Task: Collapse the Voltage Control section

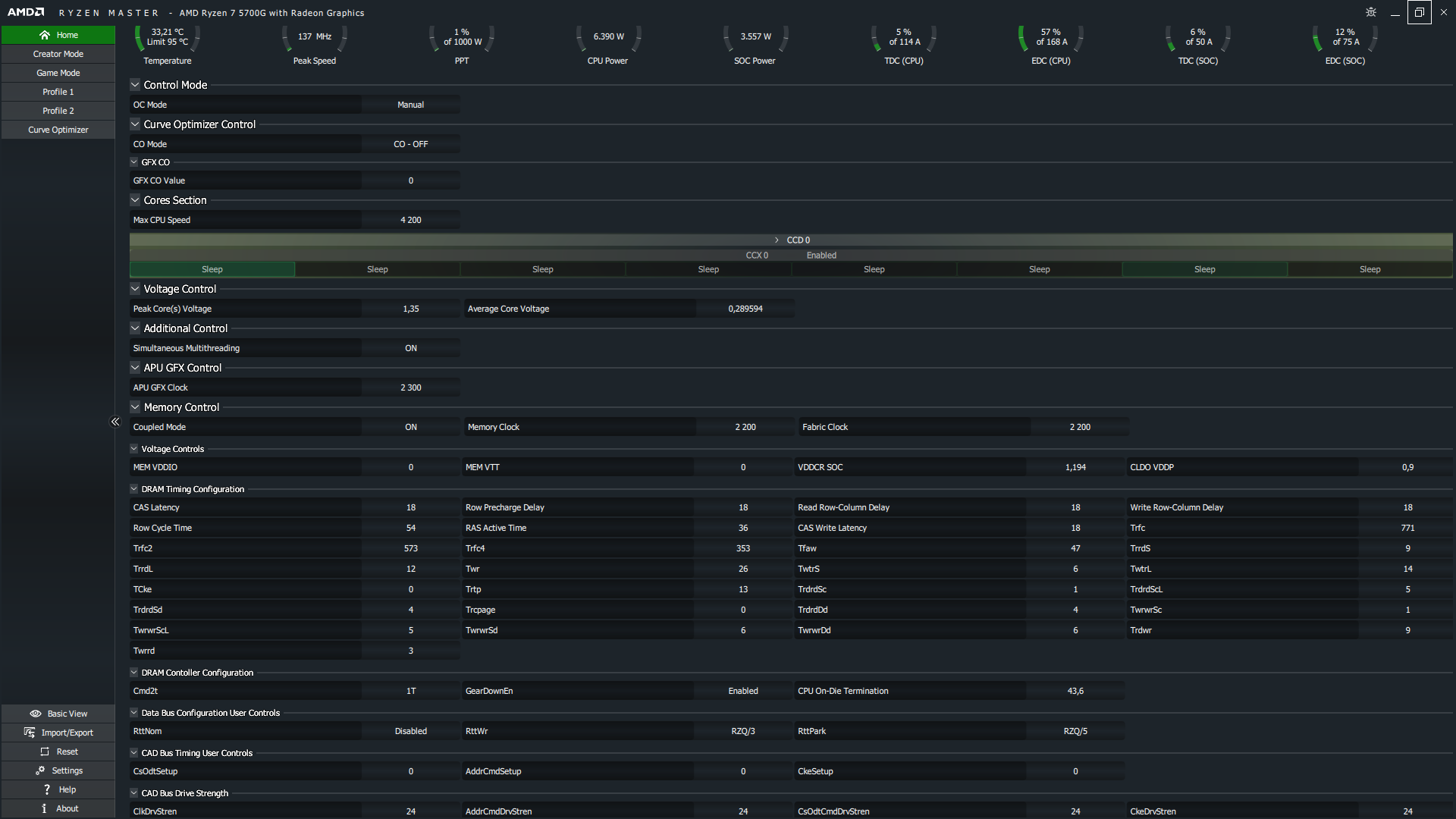Action: 135,289
